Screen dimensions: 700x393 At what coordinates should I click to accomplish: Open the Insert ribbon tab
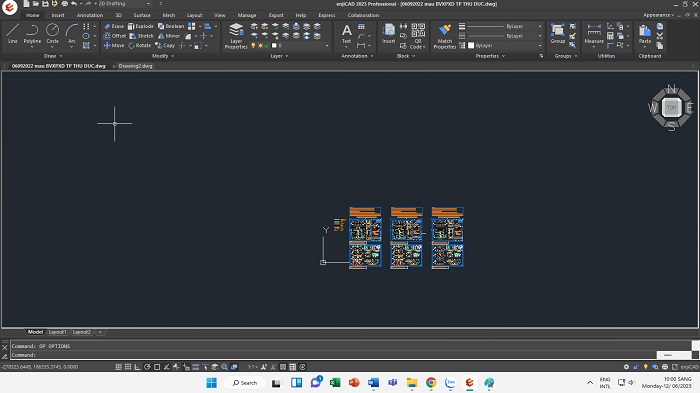pyautogui.click(x=58, y=15)
